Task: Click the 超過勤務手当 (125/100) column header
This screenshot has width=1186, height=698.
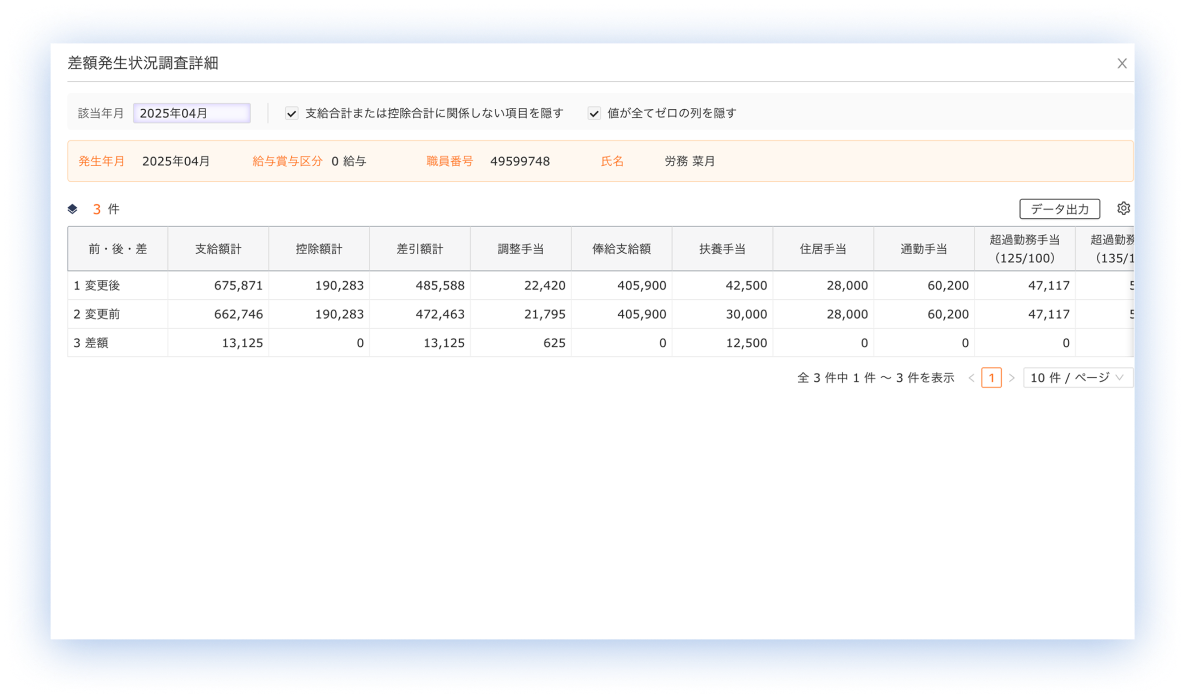Action: 1025,249
